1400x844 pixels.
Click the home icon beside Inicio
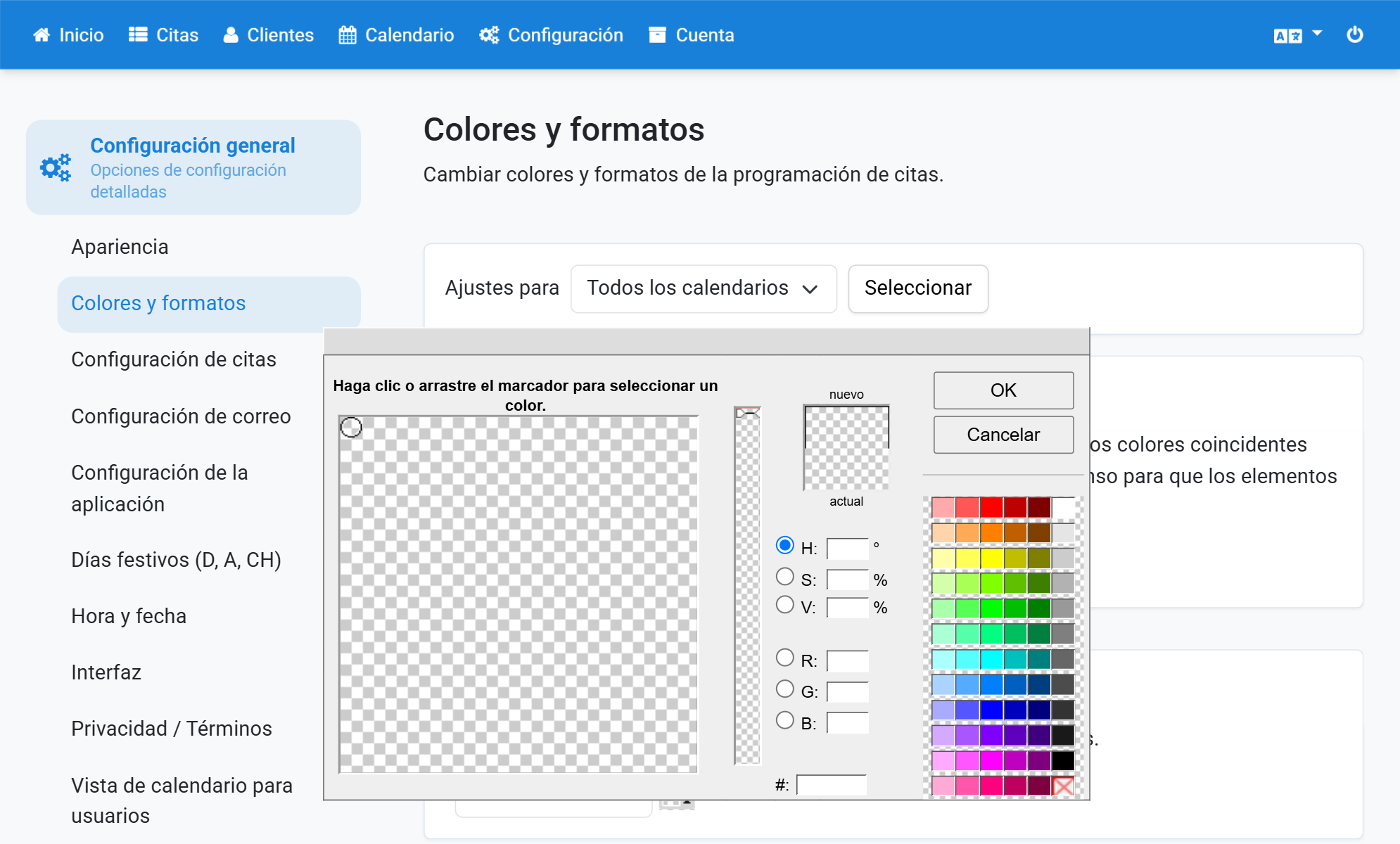tap(42, 35)
